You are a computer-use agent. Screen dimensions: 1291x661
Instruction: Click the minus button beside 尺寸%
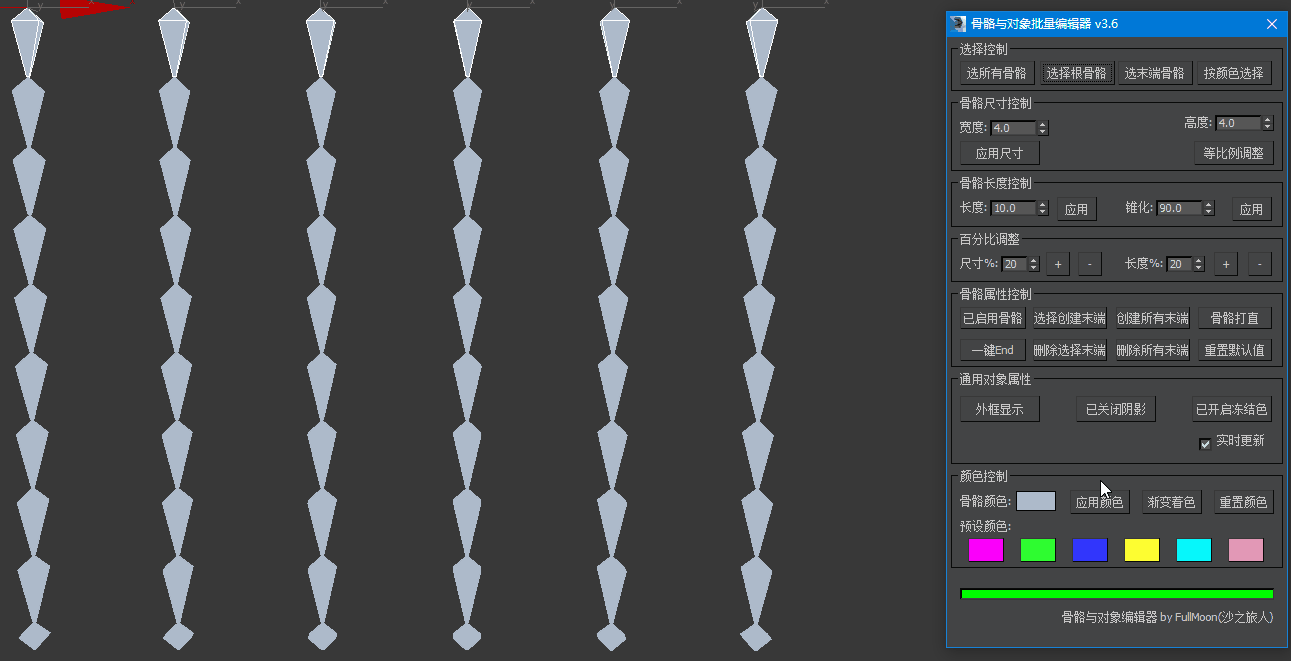(1090, 264)
